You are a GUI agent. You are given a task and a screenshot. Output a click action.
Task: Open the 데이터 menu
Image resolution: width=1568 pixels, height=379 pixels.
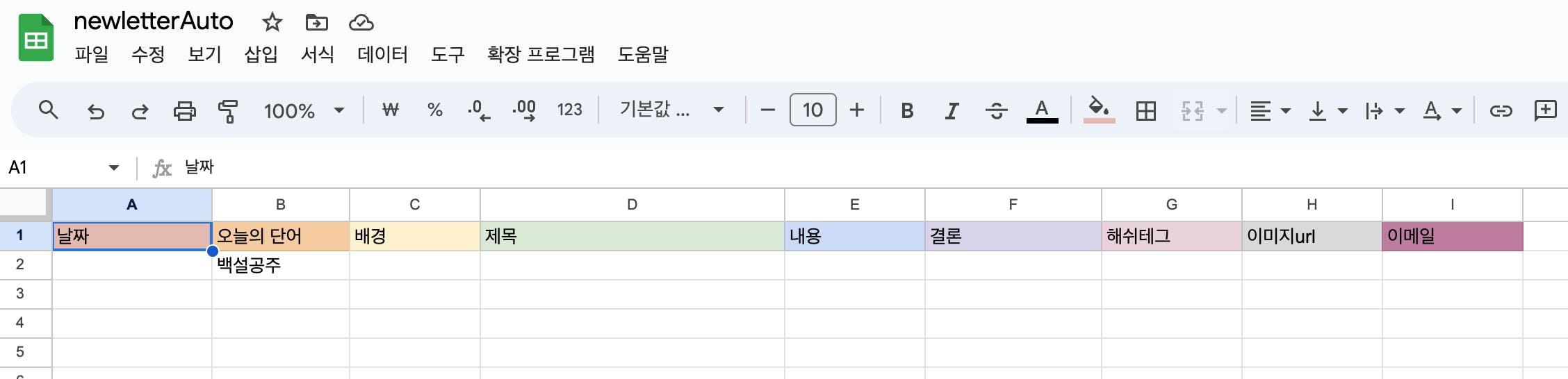pyautogui.click(x=382, y=54)
